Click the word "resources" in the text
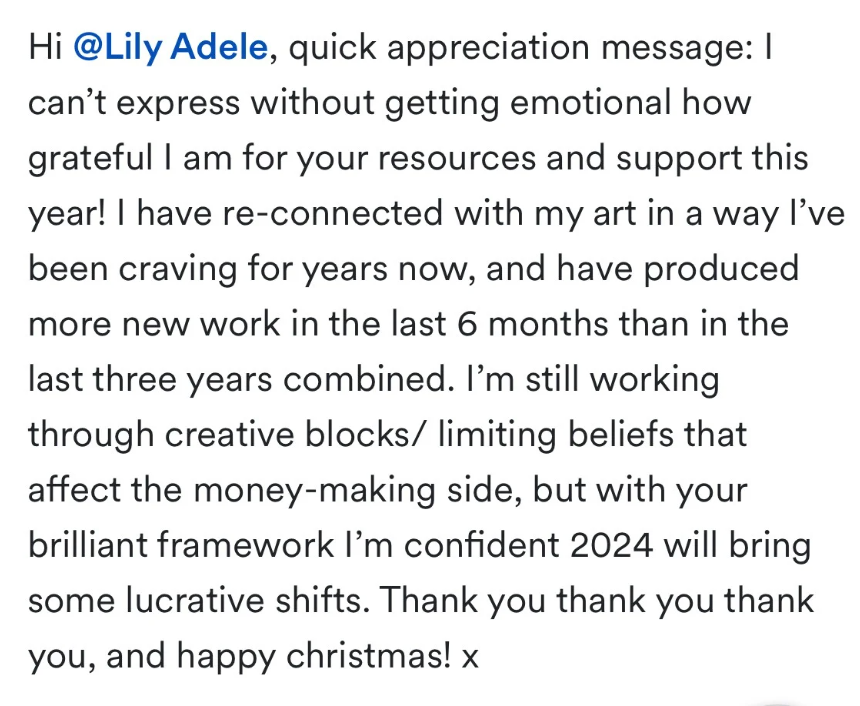860x706 pixels. 456,159
